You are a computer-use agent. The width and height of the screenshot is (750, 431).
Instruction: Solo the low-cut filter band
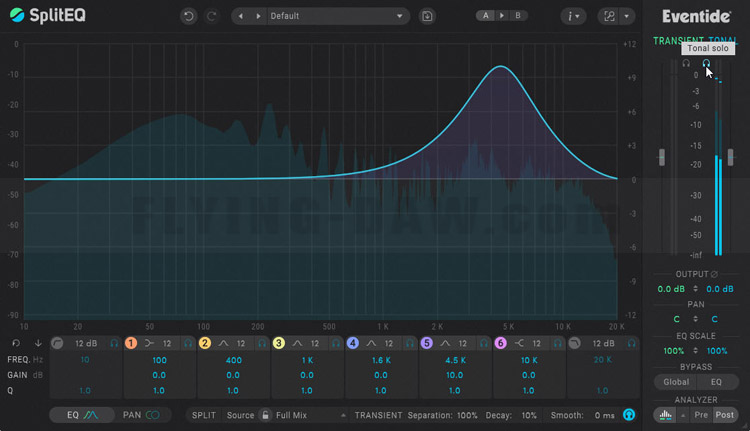[114, 343]
